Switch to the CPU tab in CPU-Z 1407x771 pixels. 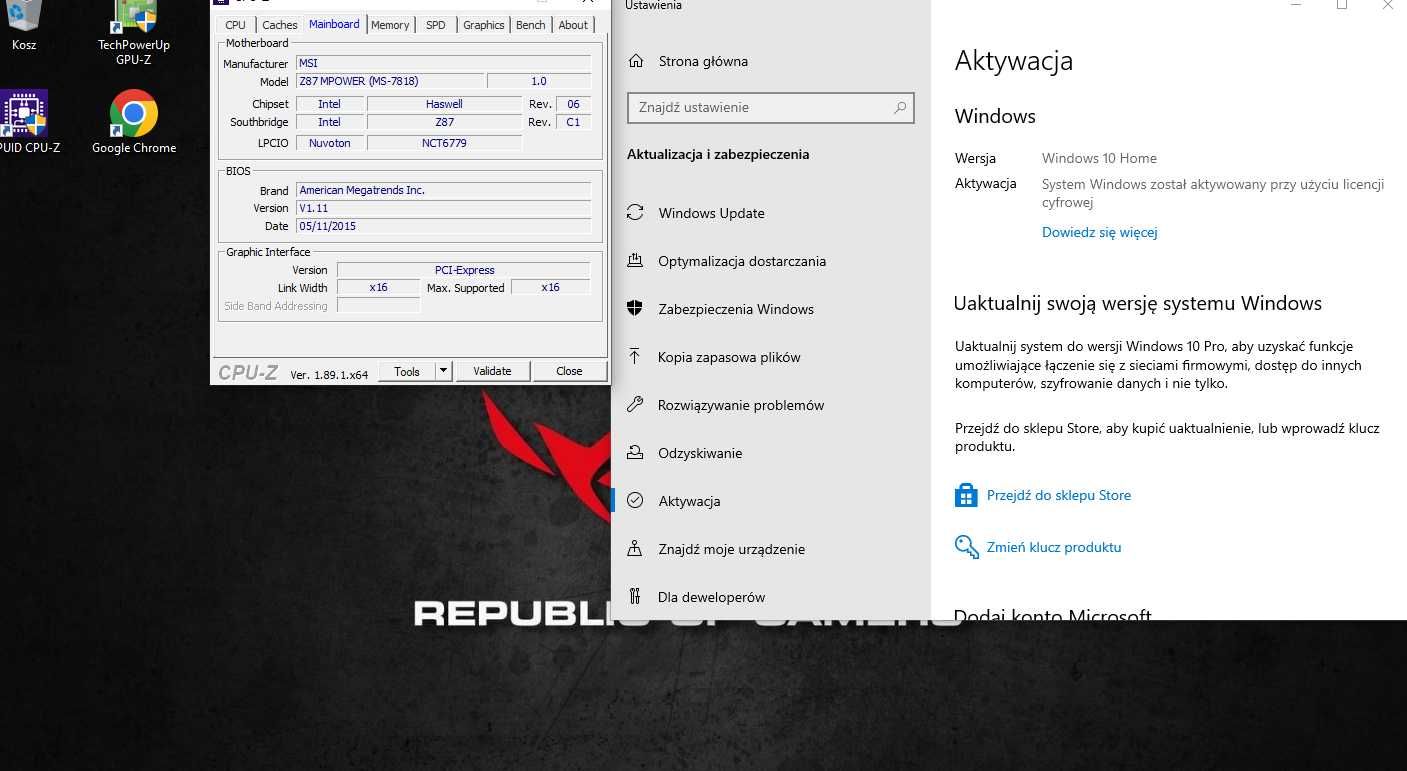(235, 25)
